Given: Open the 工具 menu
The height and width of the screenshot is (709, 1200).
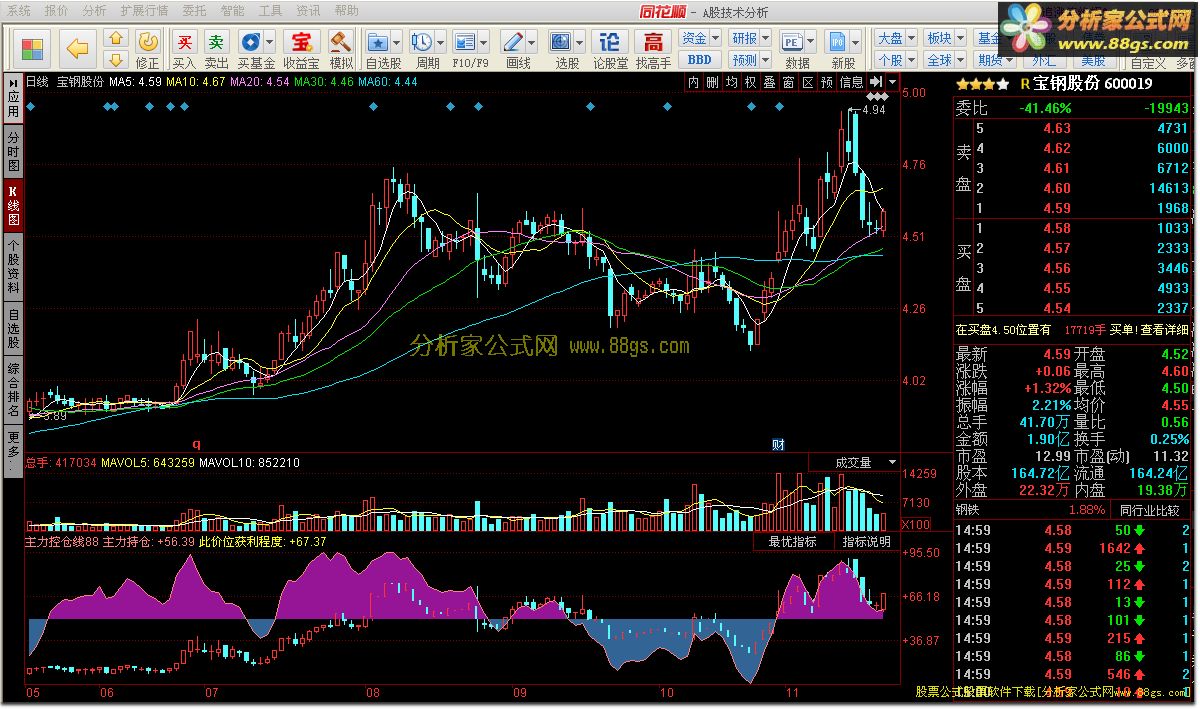Looking at the screenshot, I should (270, 11).
